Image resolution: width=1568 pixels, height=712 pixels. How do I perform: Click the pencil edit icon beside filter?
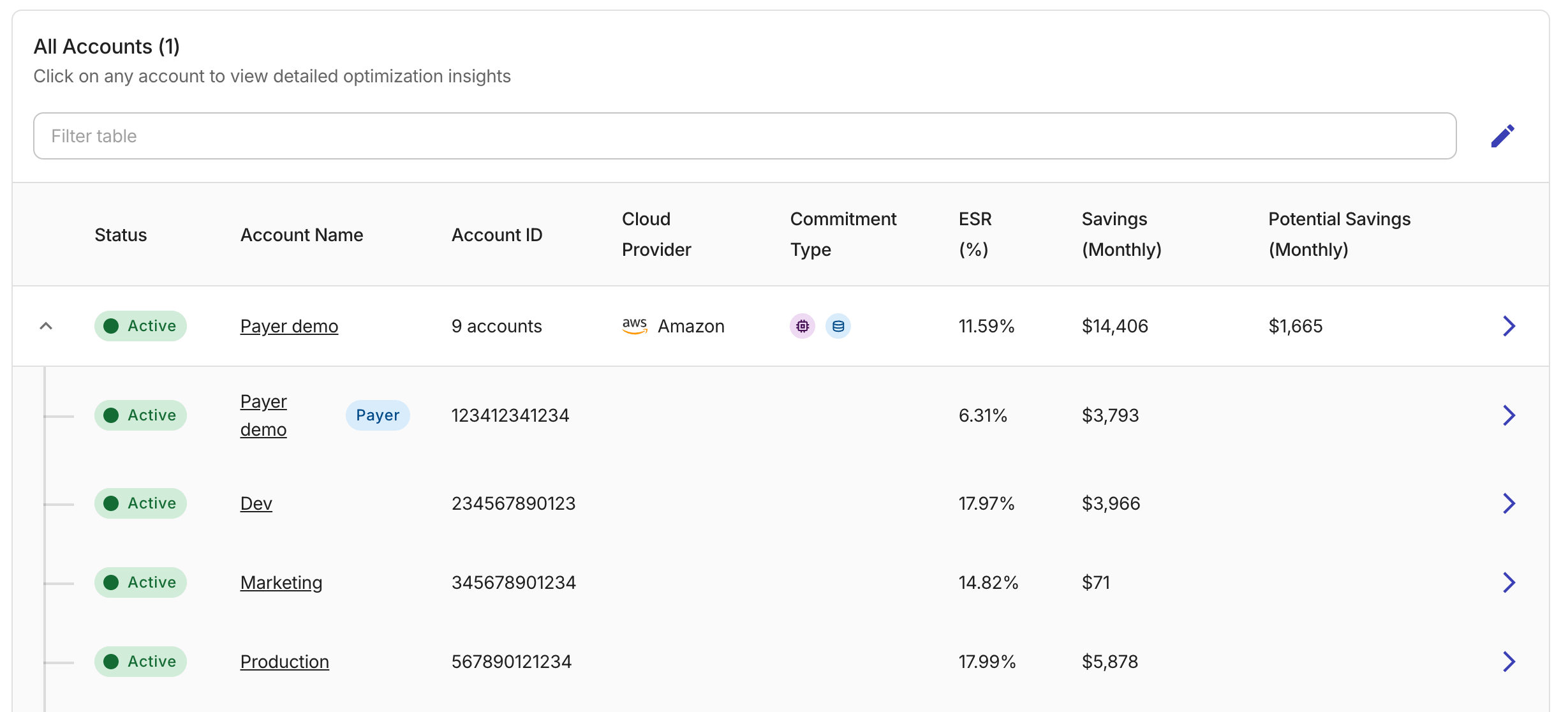(x=1502, y=136)
